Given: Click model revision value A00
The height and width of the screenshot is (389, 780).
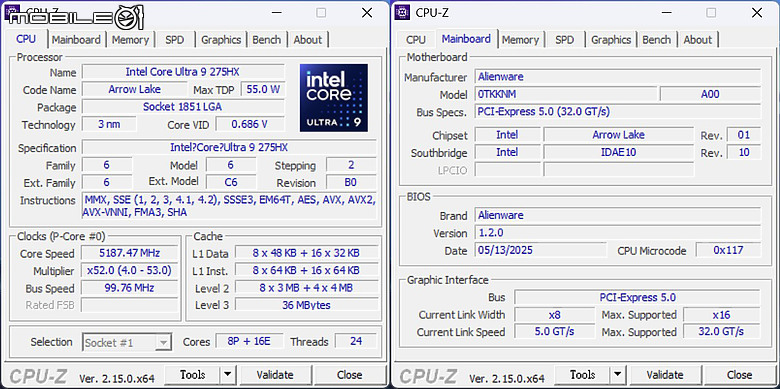Looking at the screenshot, I should (710, 94).
